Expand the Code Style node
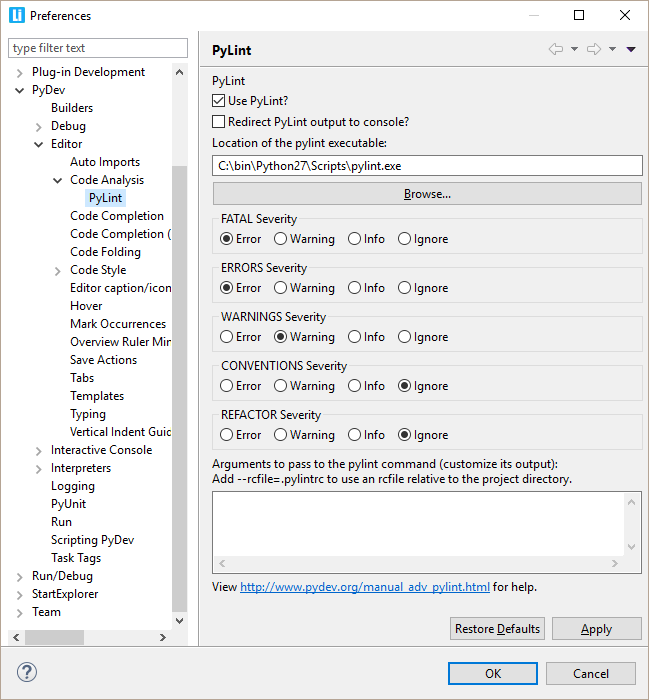Screen dimensions: 649x700 click(58, 271)
